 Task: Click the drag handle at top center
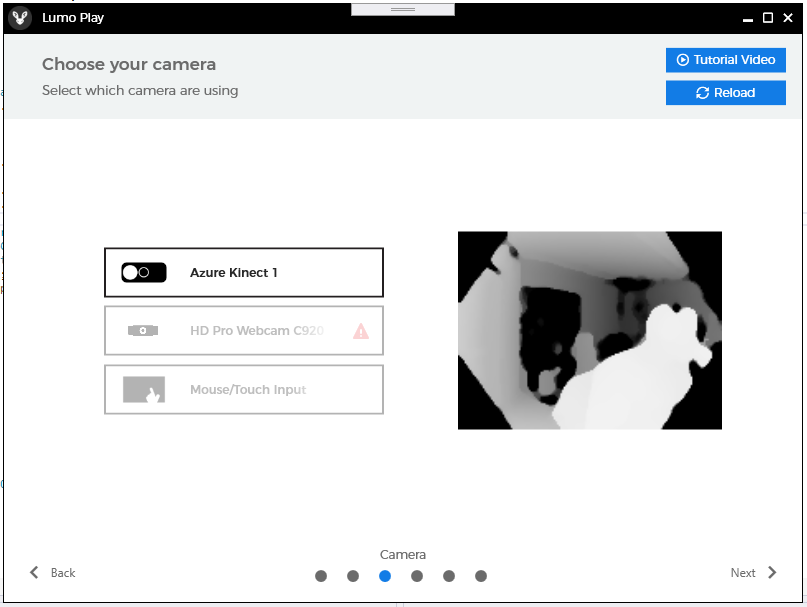(402, 9)
